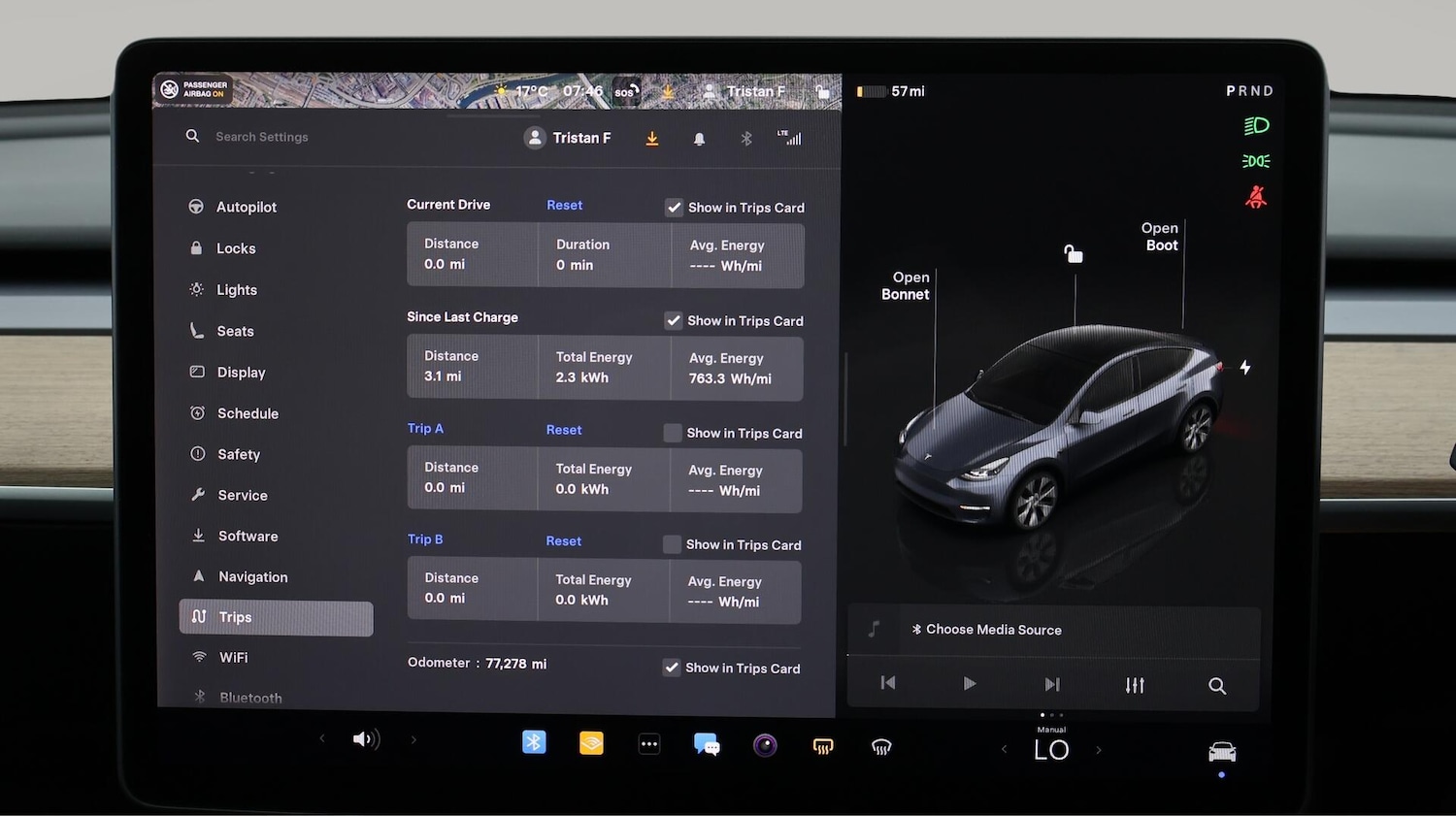This screenshot has width=1456, height=816.
Task: Open the yellow Audible app in the dock
Action: [x=591, y=743]
